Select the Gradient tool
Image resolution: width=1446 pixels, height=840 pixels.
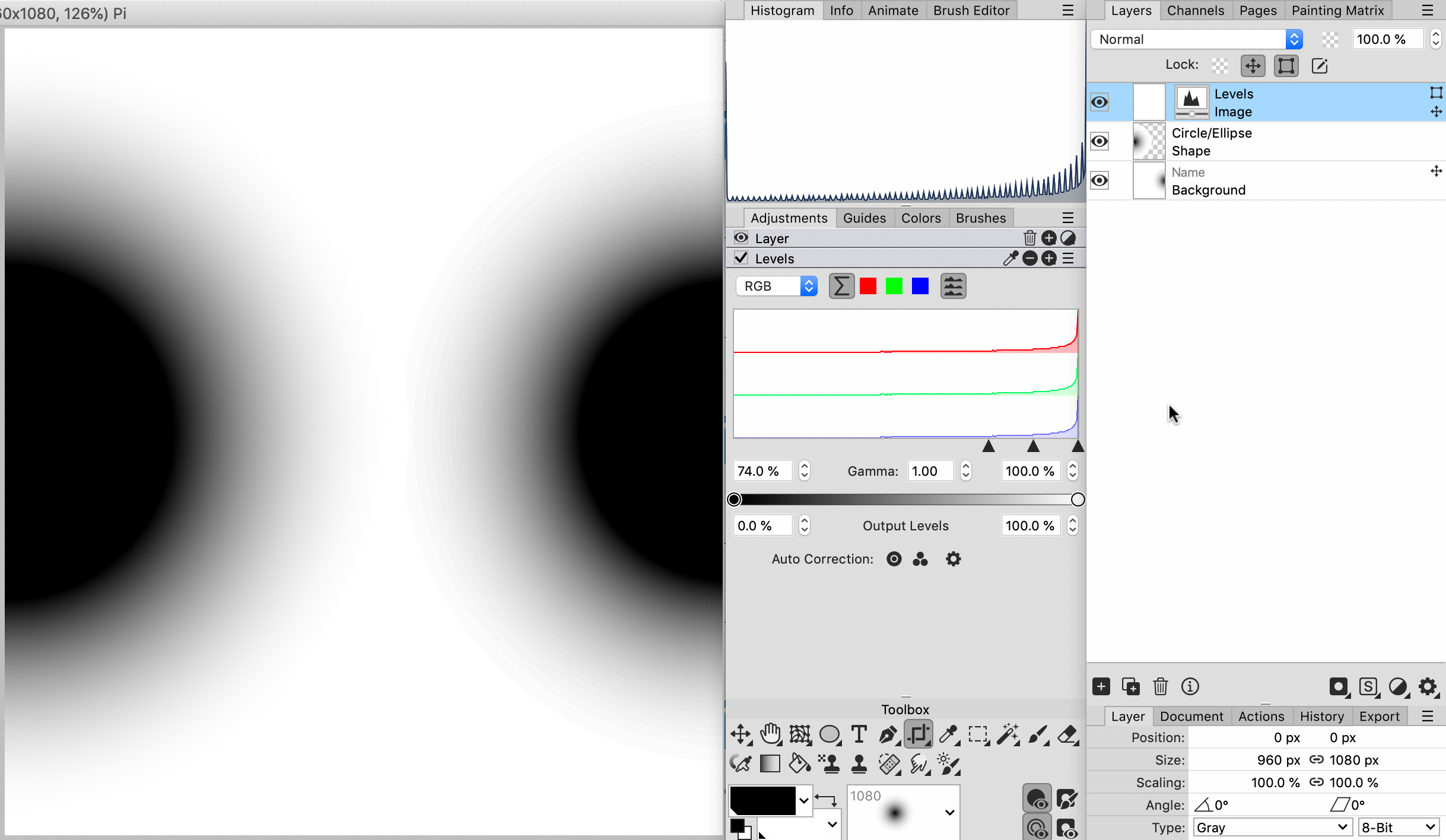(x=770, y=763)
